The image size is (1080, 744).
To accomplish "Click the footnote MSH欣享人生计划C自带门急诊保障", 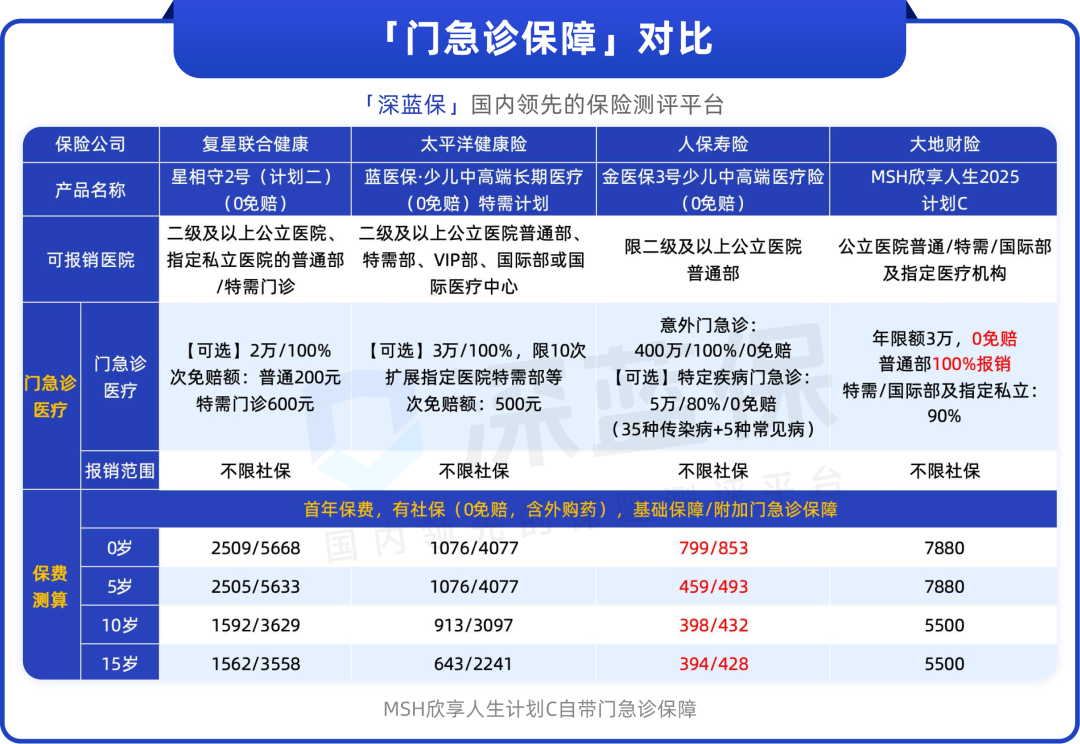I will 540,709.
